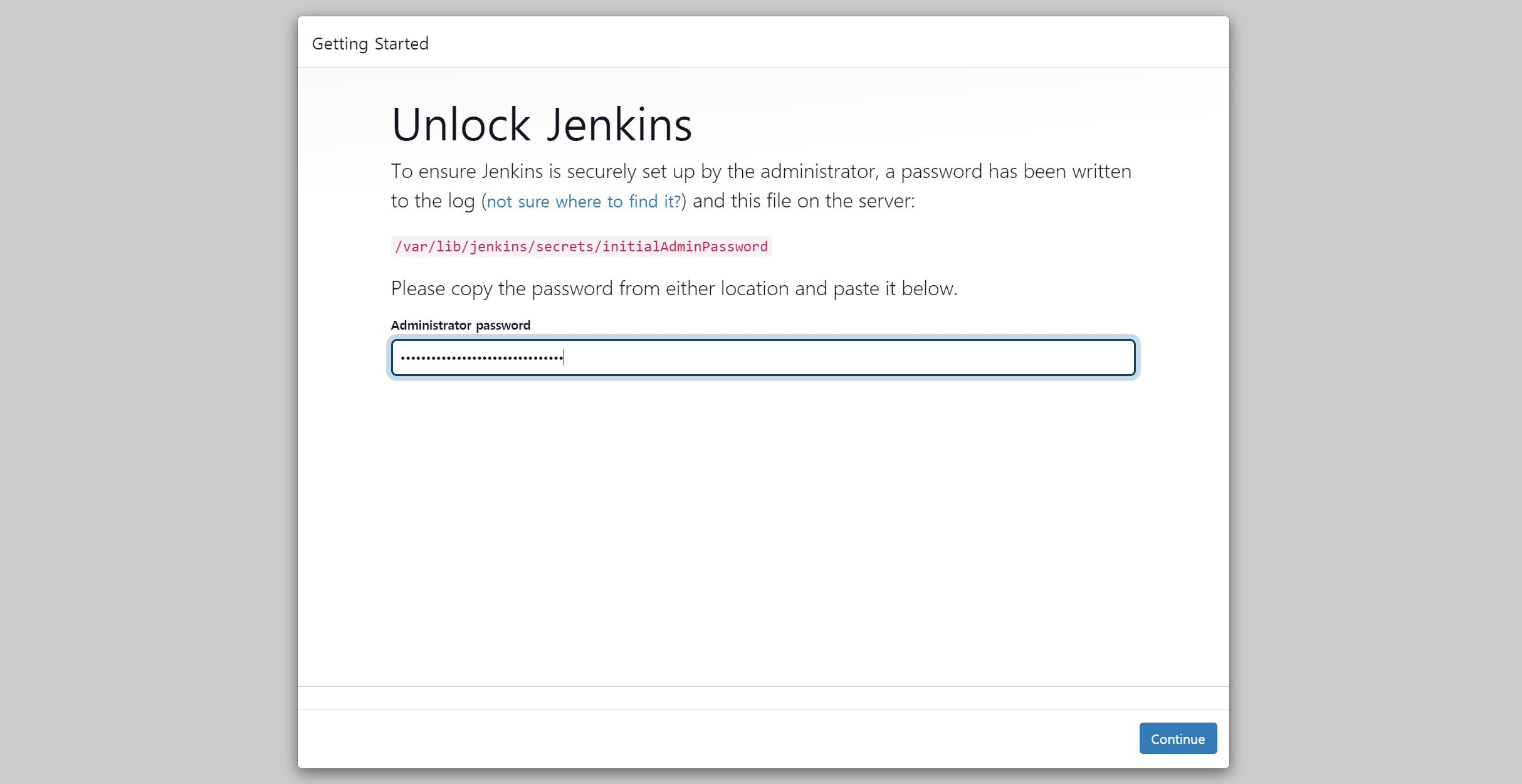Click the word 'Jenkins' in the main heading
Screen dimensions: 1522x784
pyautogui.click(x=619, y=125)
